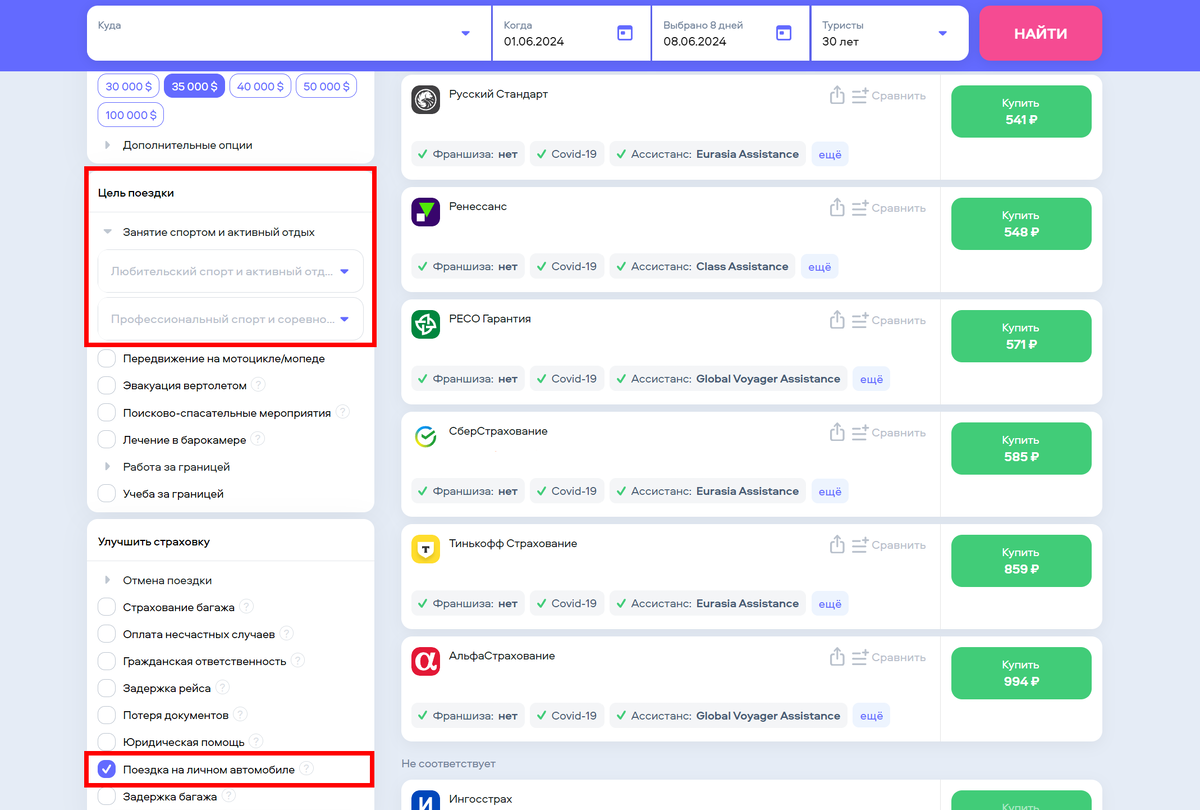The image size is (1200, 810).
Task: Tick the Учеба за границей checkbox
Action: tap(107, 493)
